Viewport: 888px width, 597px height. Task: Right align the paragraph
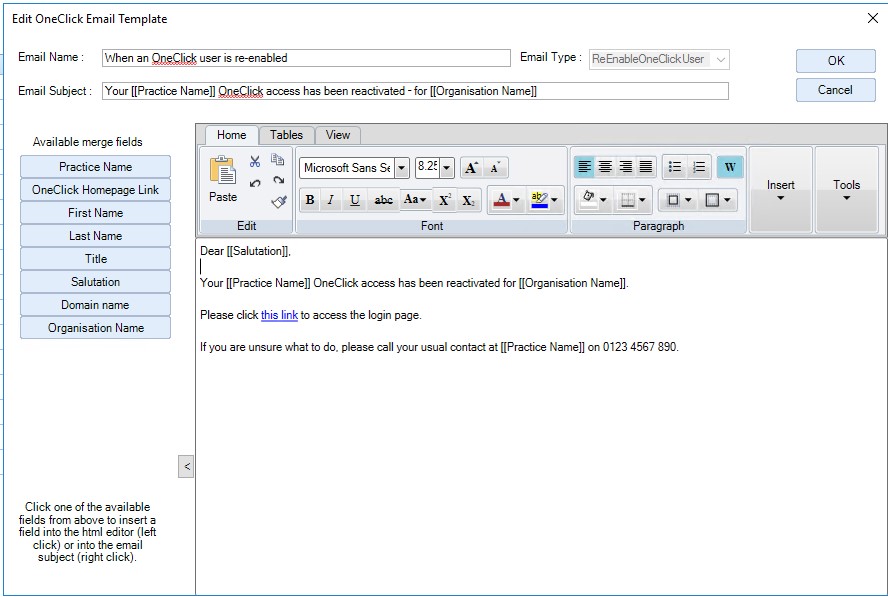click(625, 167)
